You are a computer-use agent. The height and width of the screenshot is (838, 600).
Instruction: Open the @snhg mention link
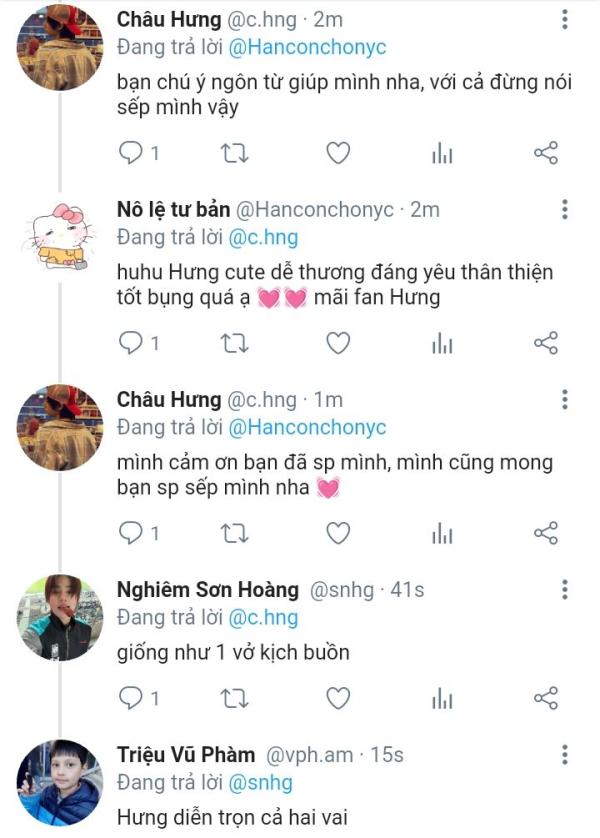pos(261,783)
